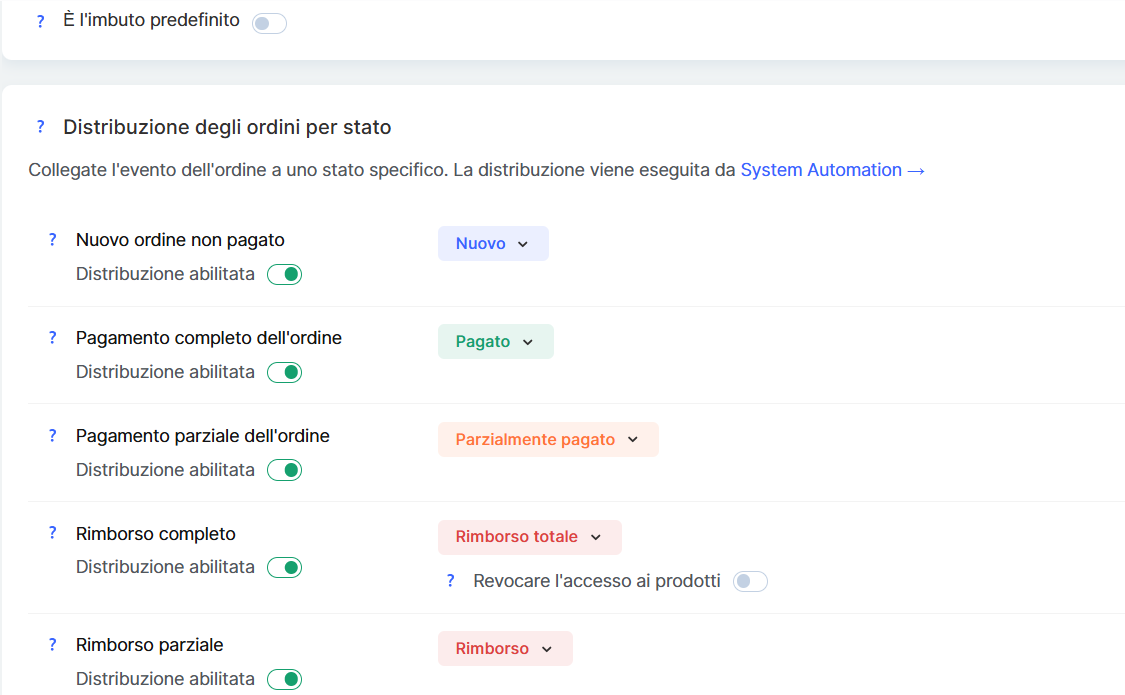Disable distribution toggle under Rimborso completo
1125x695 pixels.
[284, 567]
